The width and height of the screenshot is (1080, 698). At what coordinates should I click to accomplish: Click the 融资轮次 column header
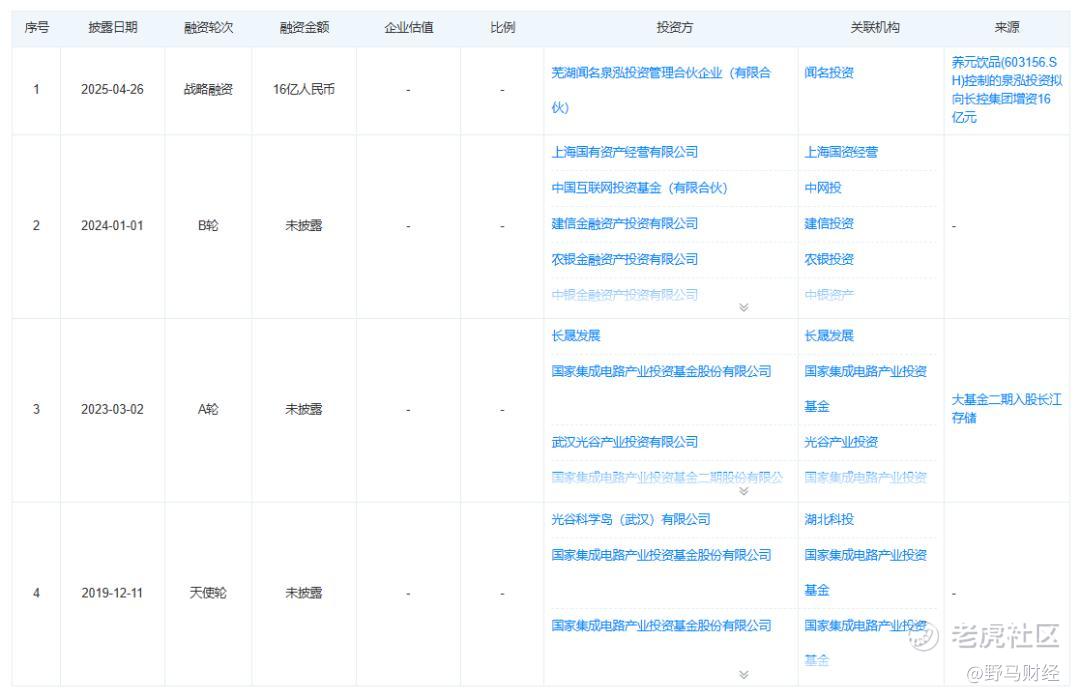208,28
